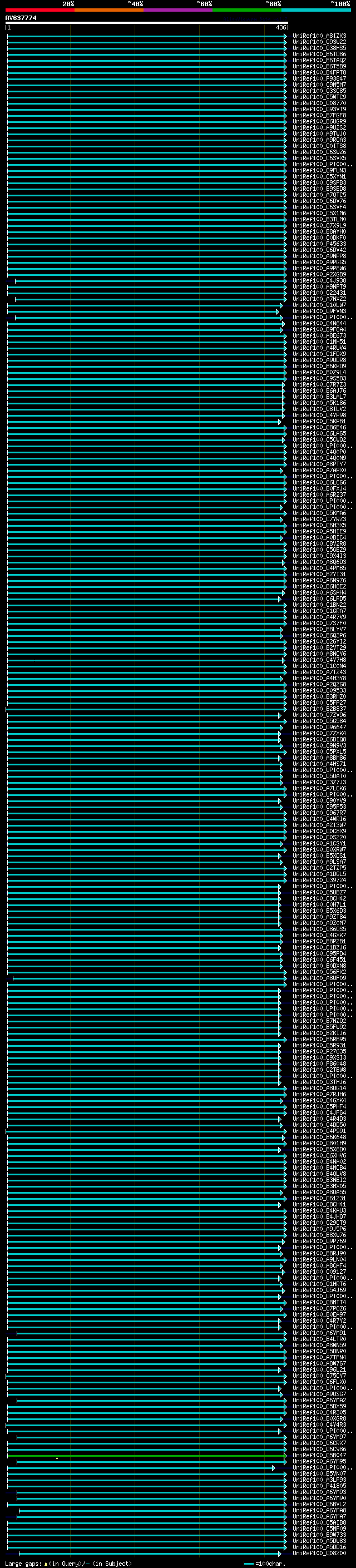The width and height of the screenshot is (356, 1568).
Task: Select hit label UniRef100_B6UGR9
Action: point(319,121)
